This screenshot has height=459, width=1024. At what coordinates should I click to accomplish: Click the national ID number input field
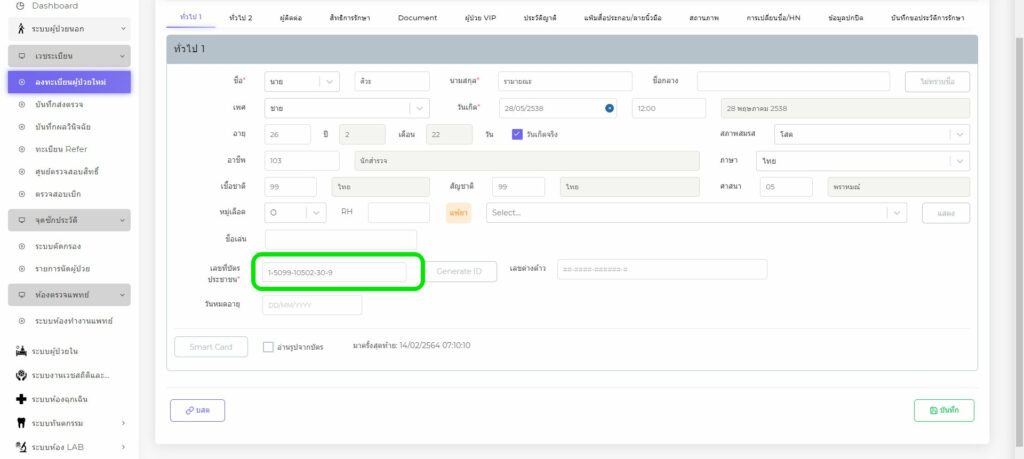(333, 272)
